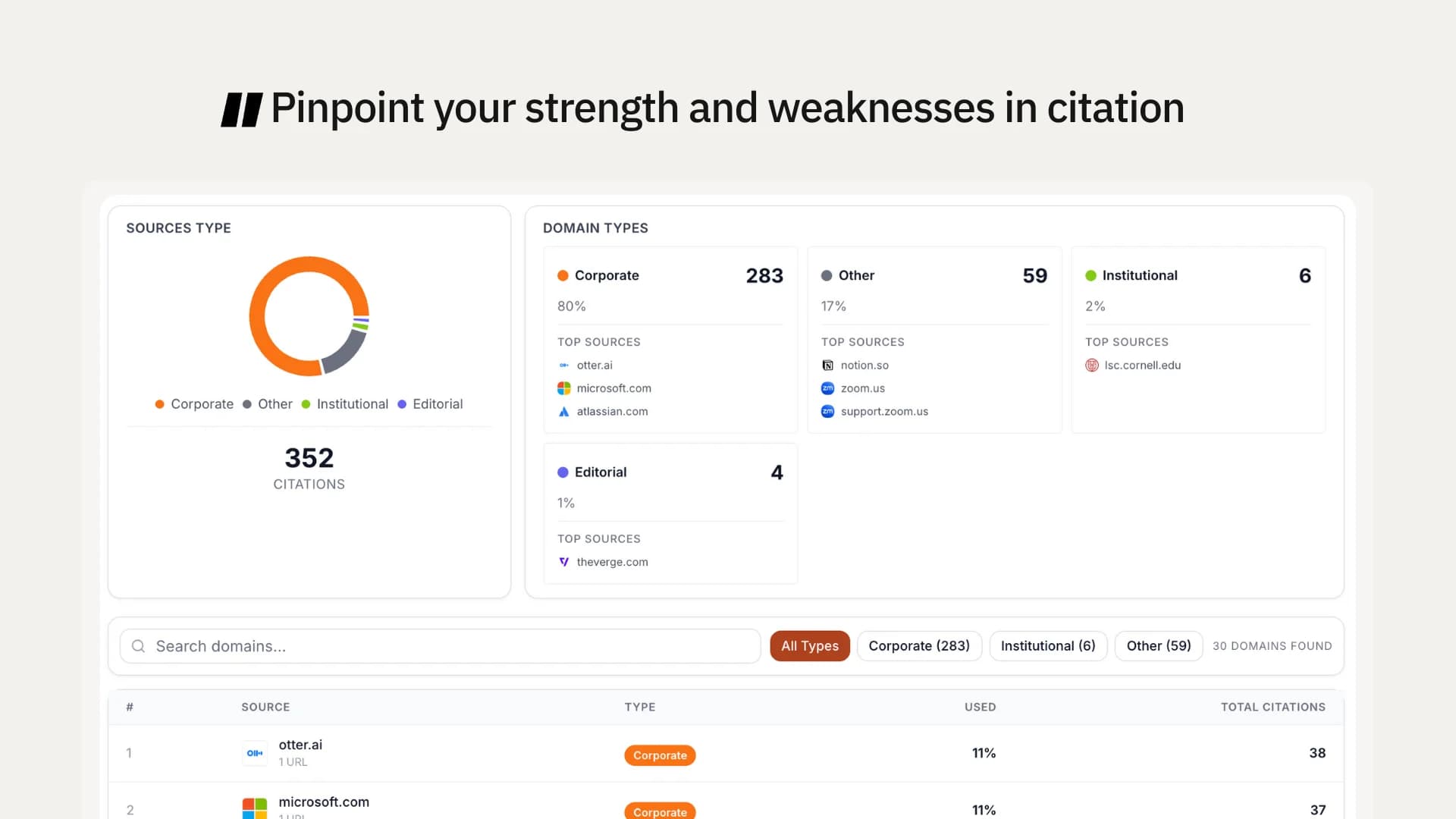Click the notion.so icon under Other top sources

827,365
